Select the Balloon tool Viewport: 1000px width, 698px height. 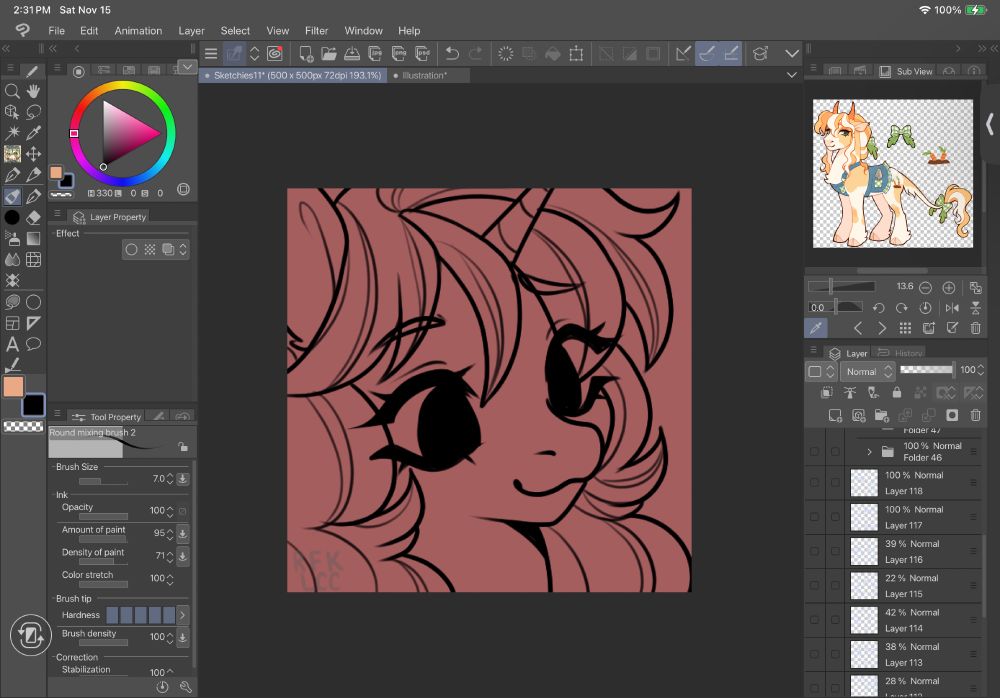[x=33, y=345]
